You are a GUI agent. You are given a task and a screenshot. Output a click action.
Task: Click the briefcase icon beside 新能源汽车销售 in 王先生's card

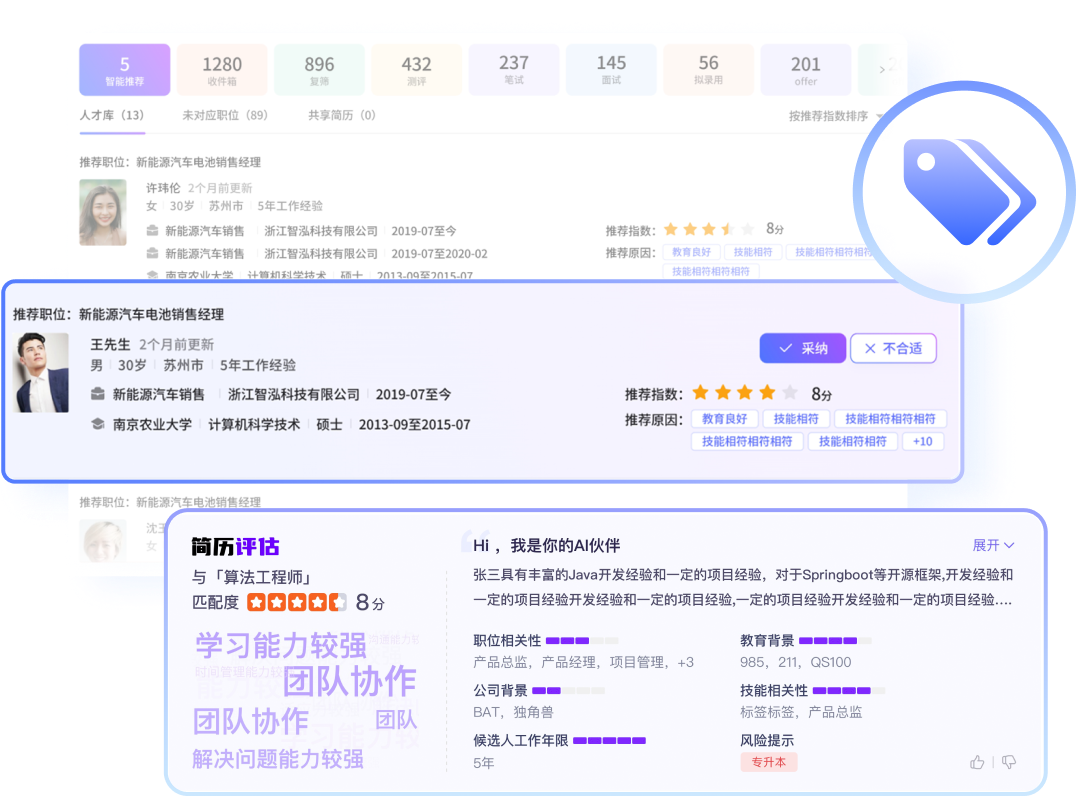tap(97, 394)
